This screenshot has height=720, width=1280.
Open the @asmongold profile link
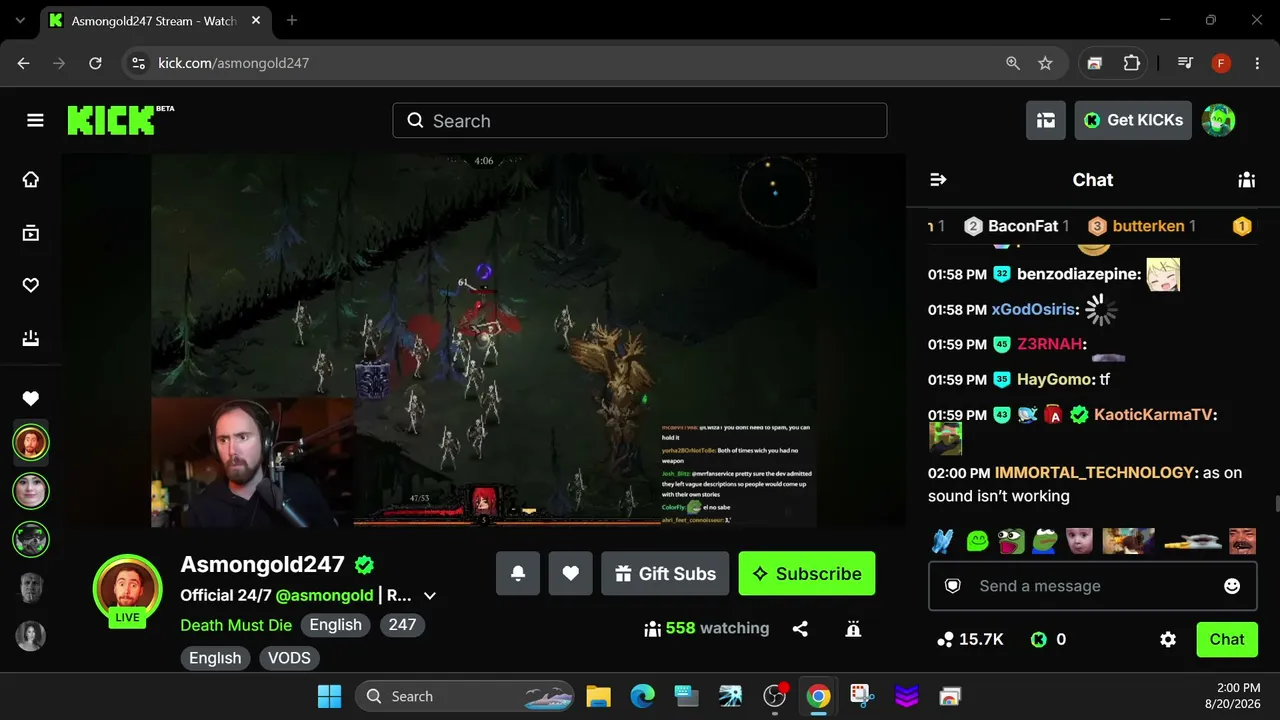(x=324, y=595)
